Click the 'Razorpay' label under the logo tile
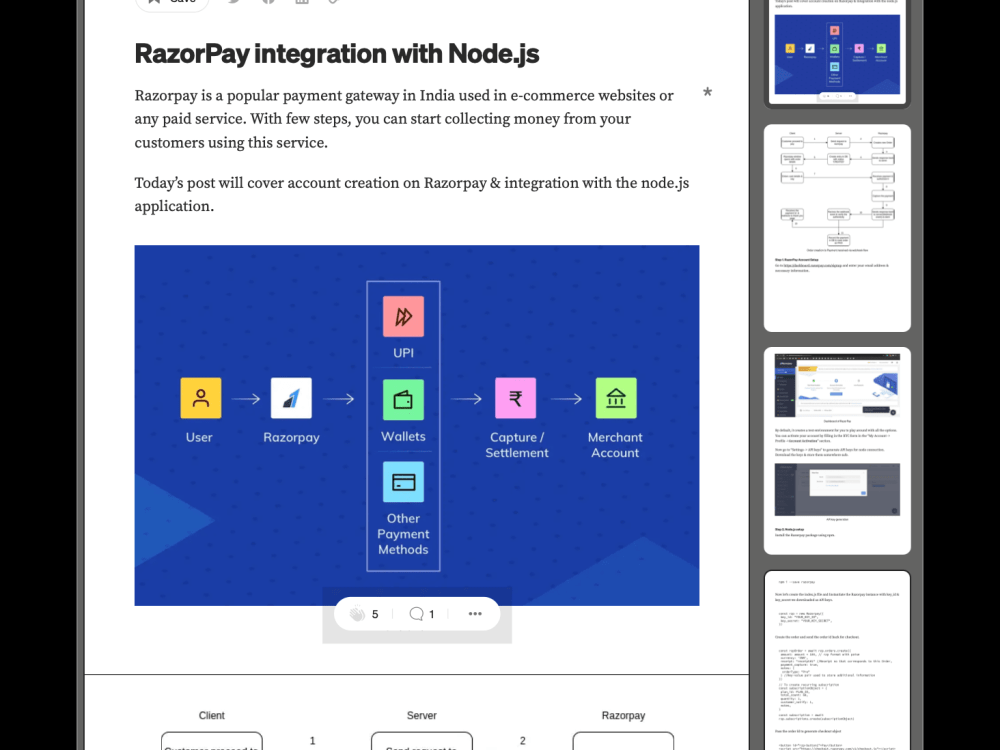Screen dimensions: 1000x750 pyautogui.click(x=291, y=438)
